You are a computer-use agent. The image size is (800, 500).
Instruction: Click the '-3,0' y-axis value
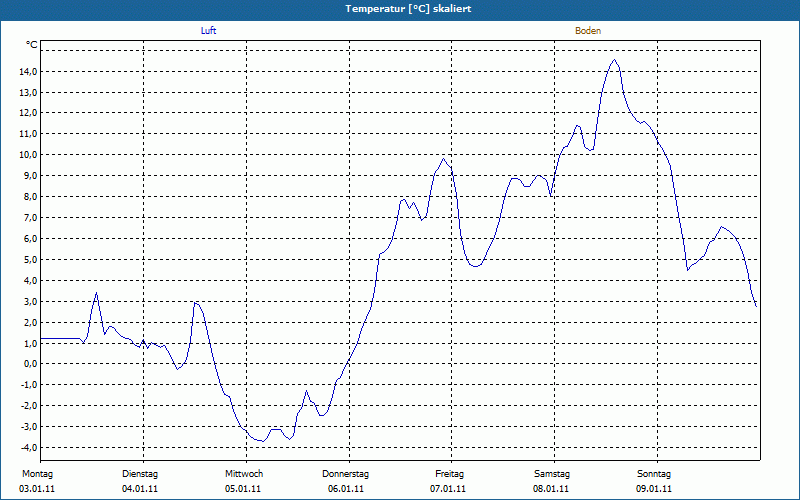pyautogui.click(x=30, y=427)
